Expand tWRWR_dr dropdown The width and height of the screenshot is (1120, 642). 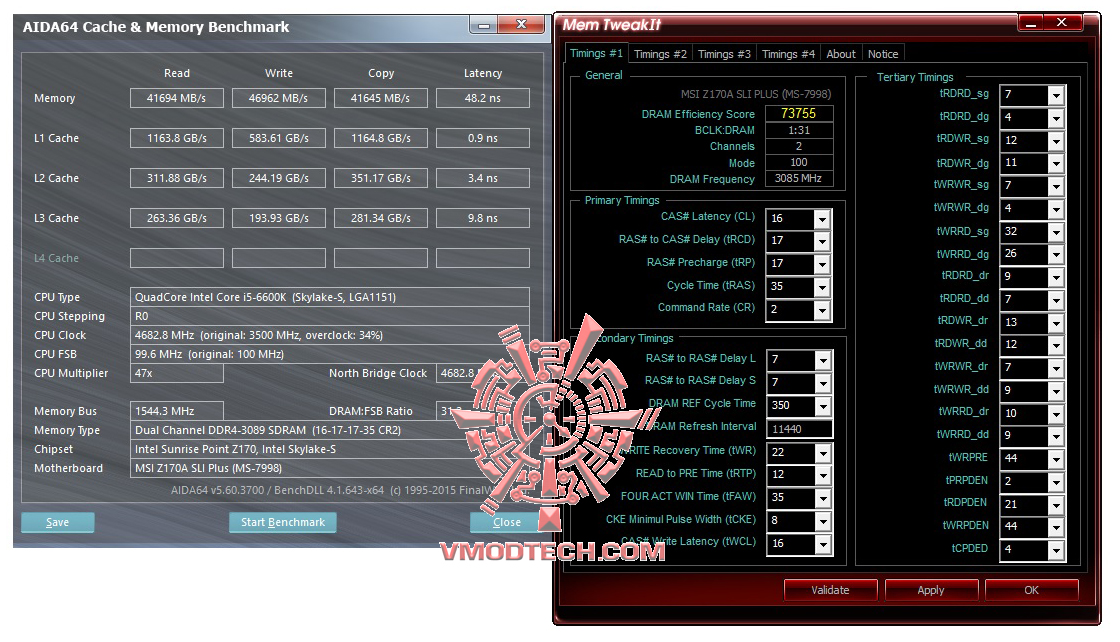point(1056,368)
